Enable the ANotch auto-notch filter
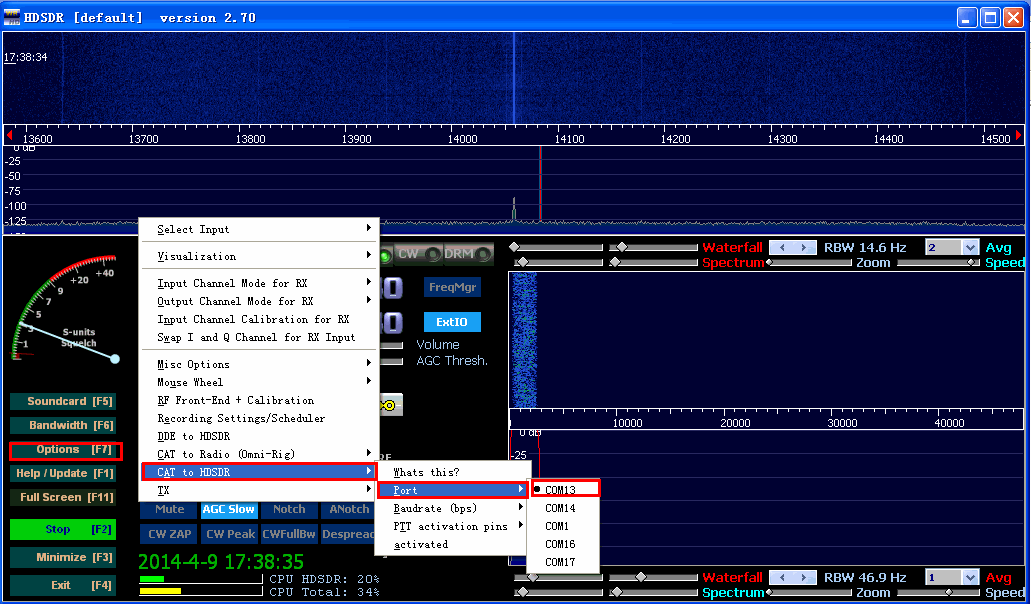This screenshot has height=604, width=1031. point(348,509)
